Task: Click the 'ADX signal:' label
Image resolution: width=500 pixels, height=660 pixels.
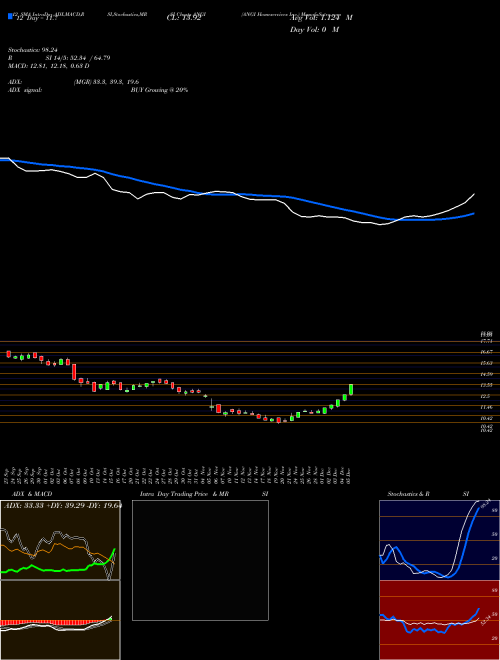Action: [x=25, y=90]
